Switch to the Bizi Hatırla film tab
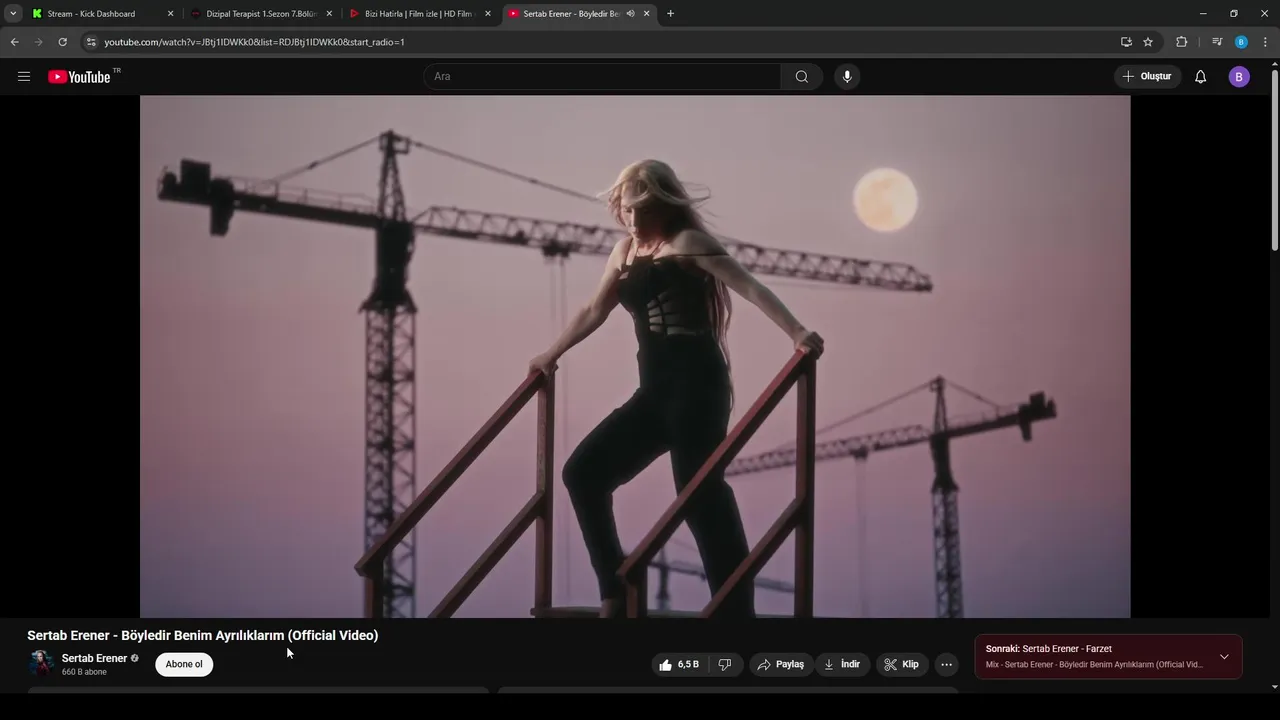Screen dimensions: 1280x720 point(418,14)
